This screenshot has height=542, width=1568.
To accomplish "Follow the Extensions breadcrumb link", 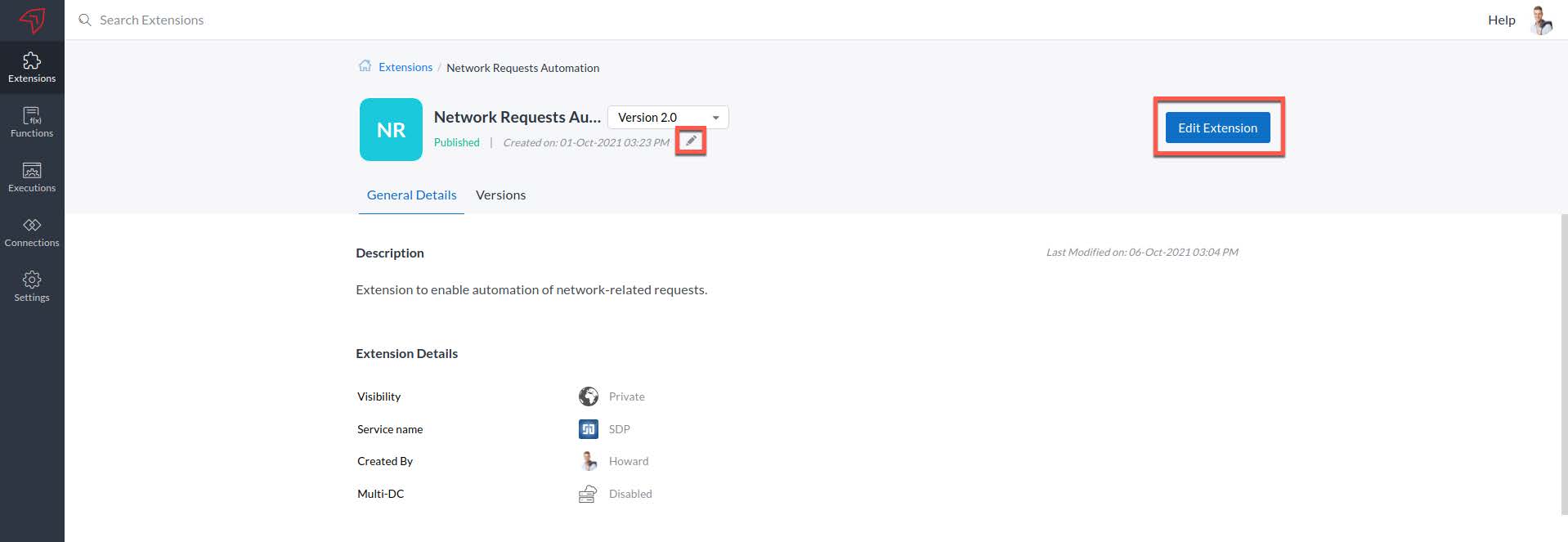I will coord(405,67).
